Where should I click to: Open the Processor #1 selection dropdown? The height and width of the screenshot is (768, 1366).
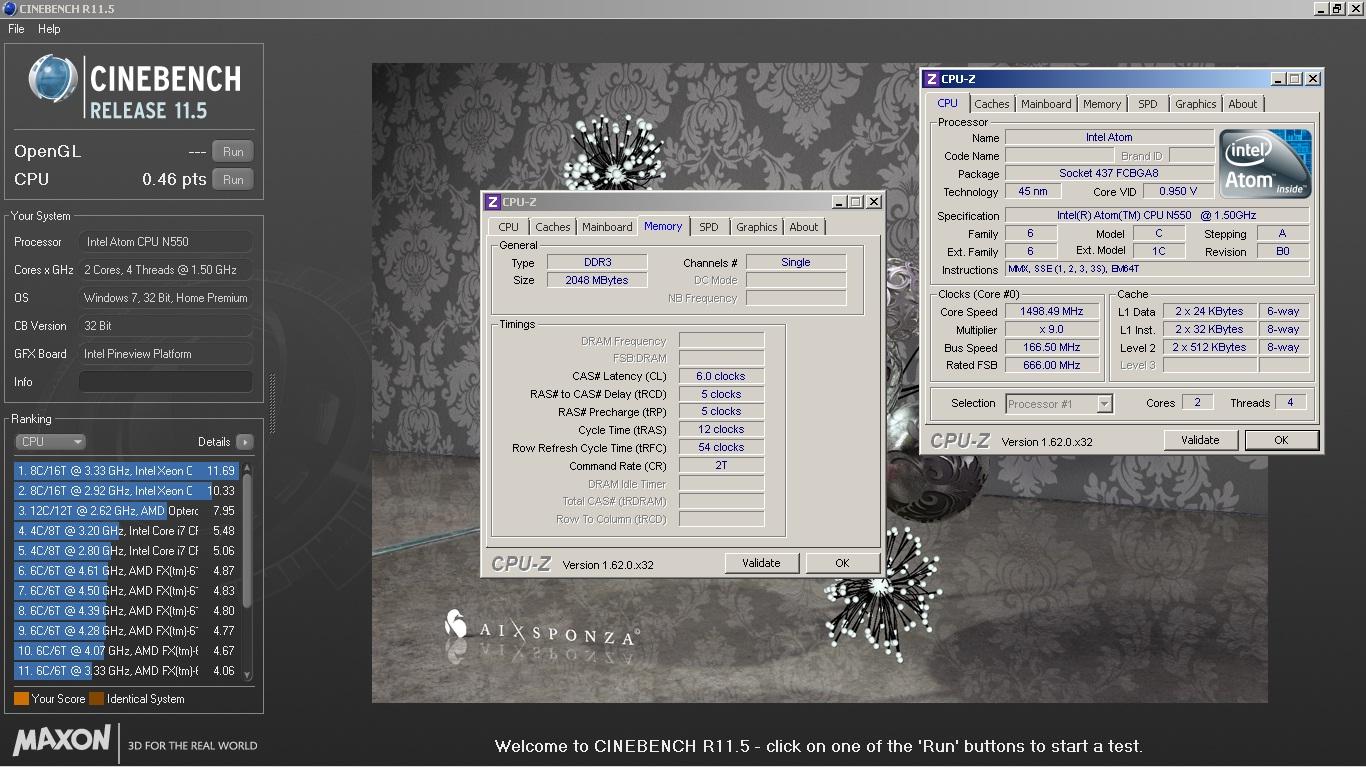[1059, 404]
